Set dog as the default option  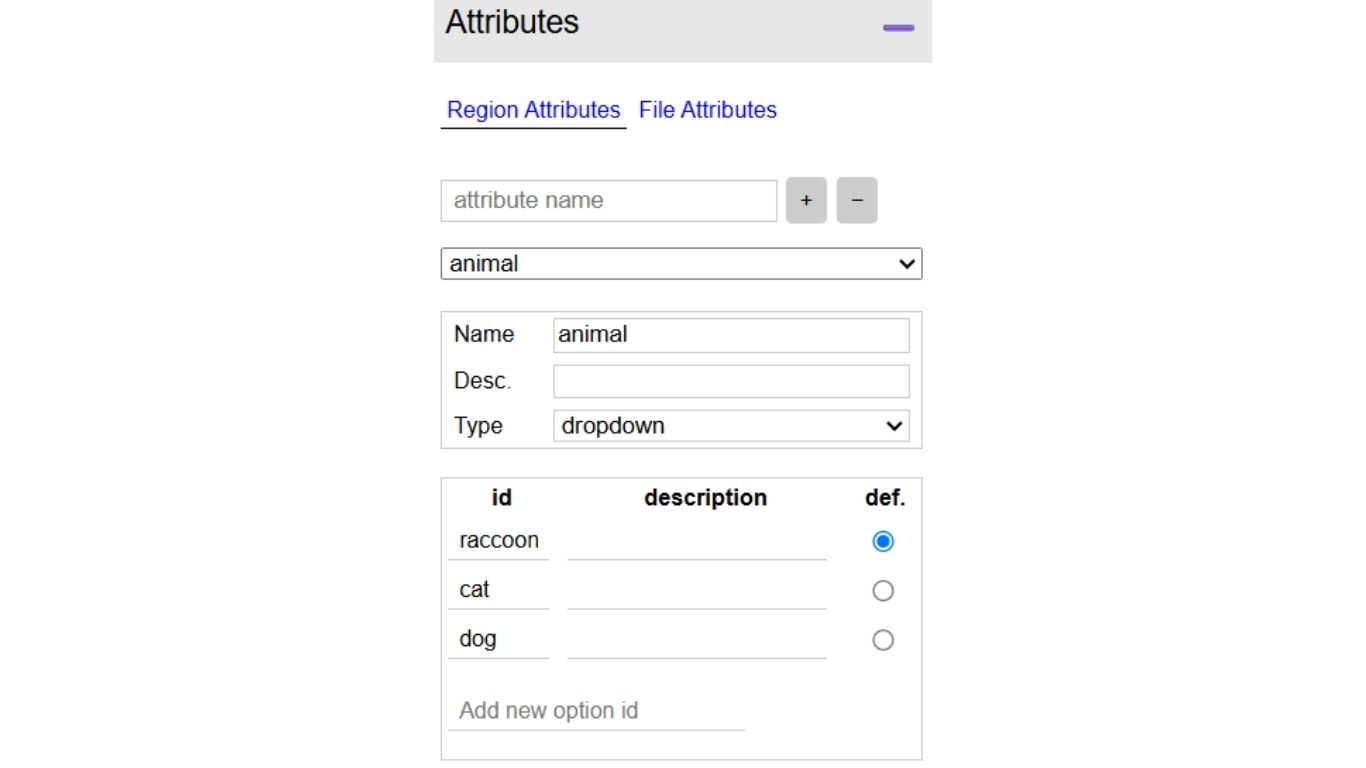click(x=883, y=640)
